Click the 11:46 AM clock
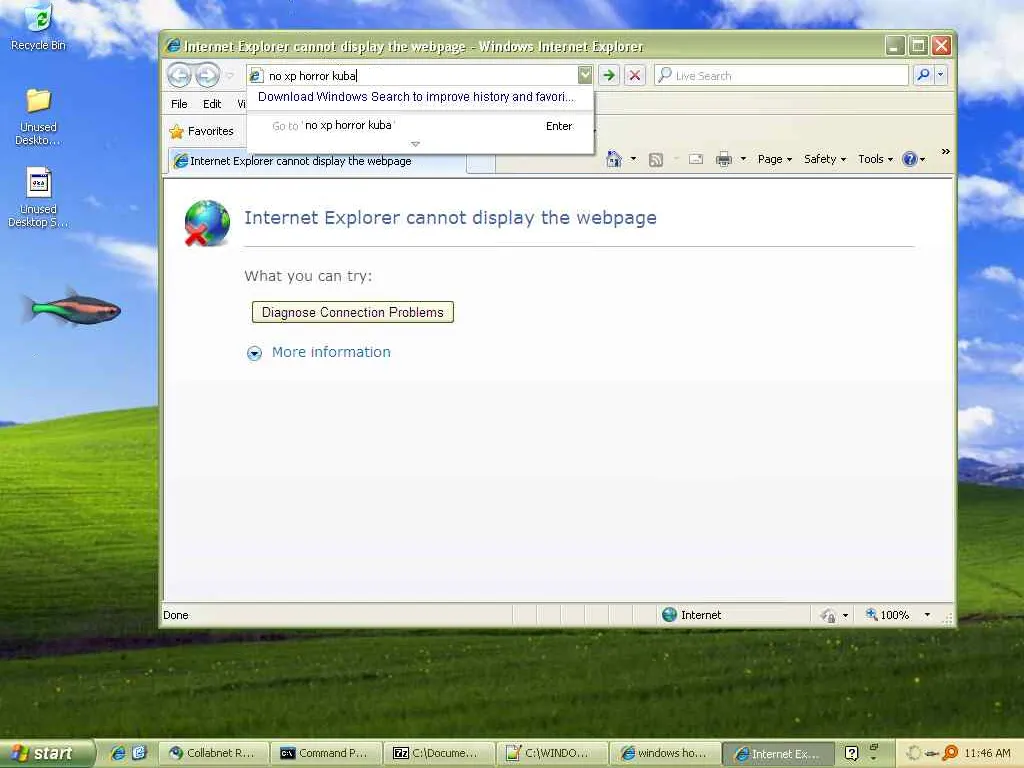 [987, 753]
